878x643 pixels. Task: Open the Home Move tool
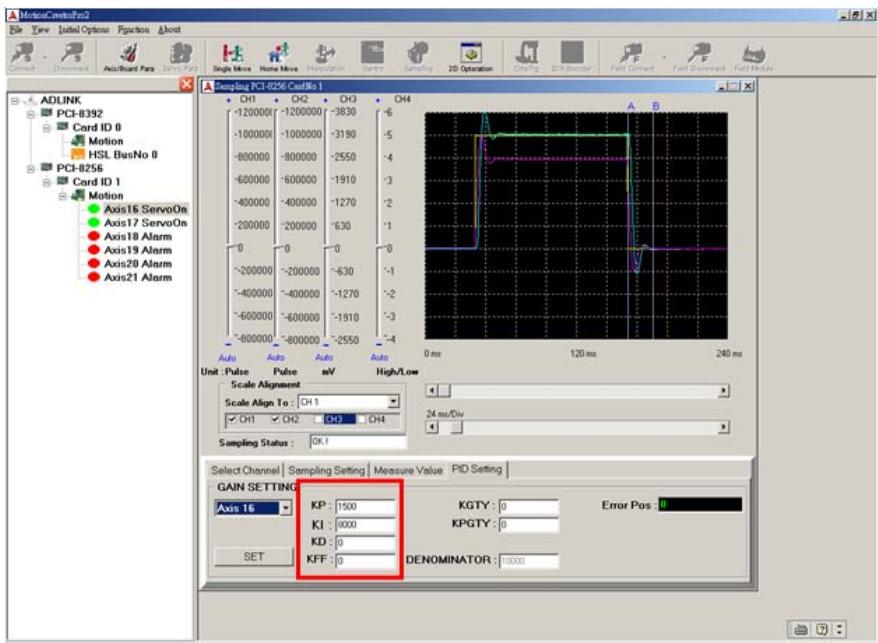click(278, 57)
